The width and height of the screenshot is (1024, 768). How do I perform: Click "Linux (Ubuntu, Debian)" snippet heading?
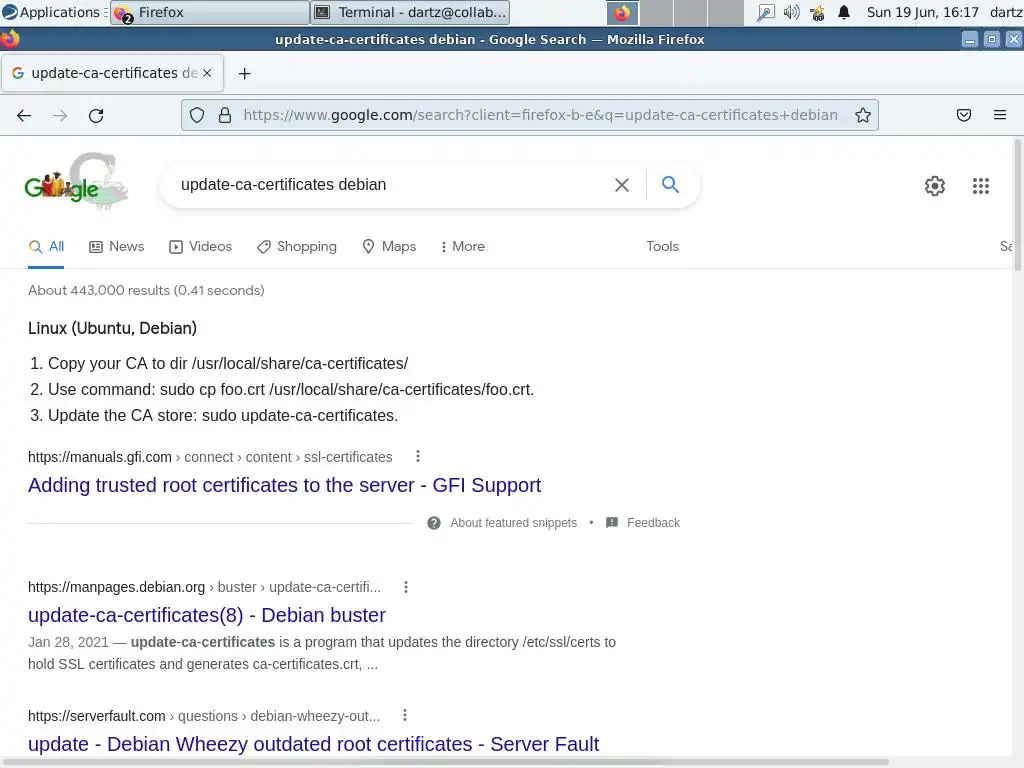point(112,328)
